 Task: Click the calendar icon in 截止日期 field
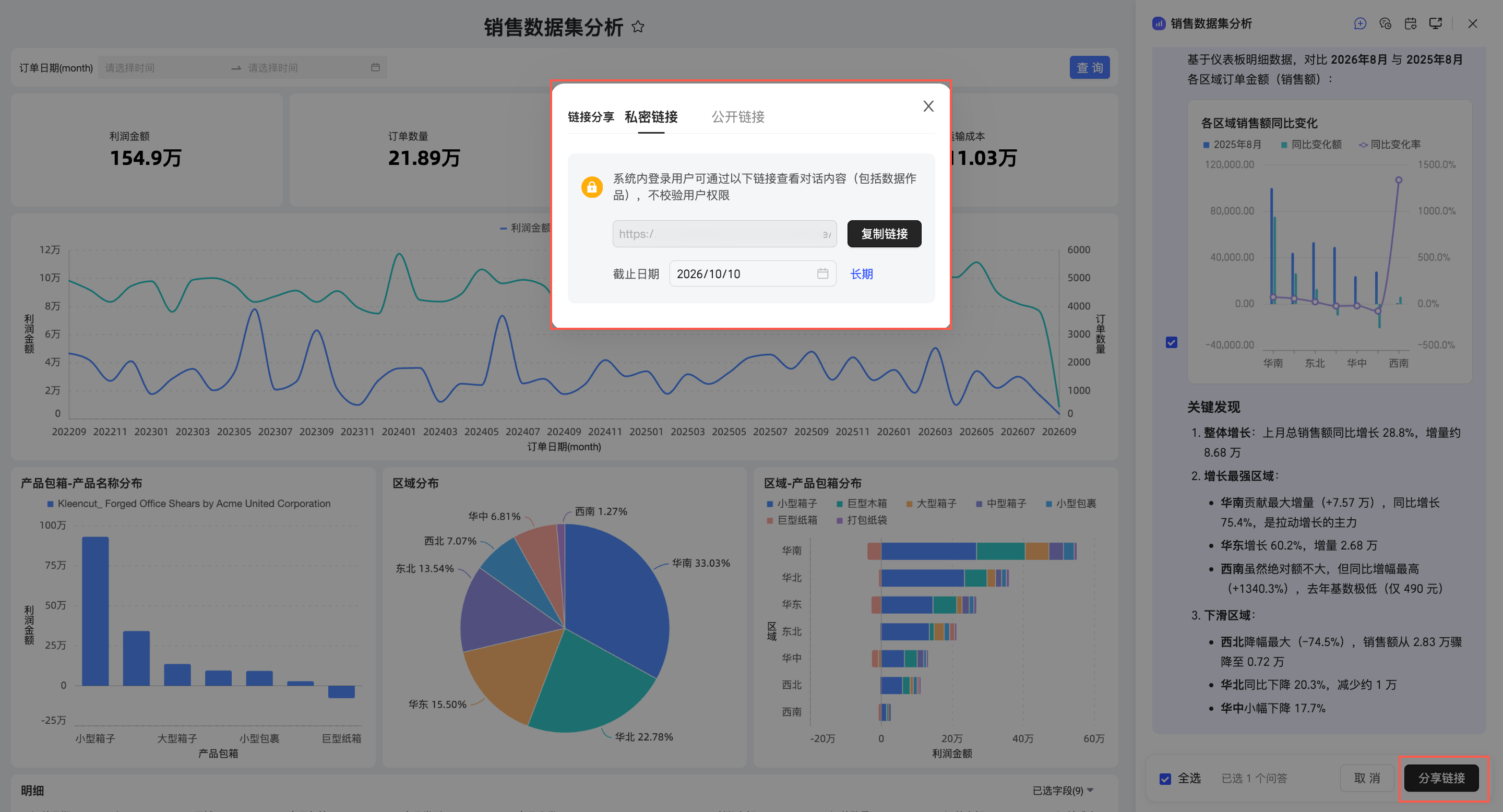(822, 273)
